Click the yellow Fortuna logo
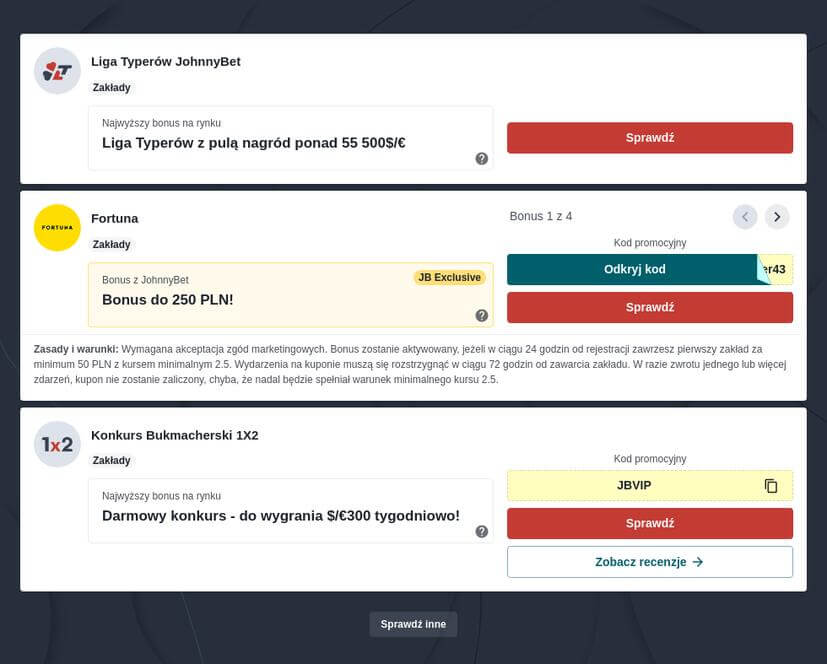Screen dimensions: 827x664 point(57,228)
